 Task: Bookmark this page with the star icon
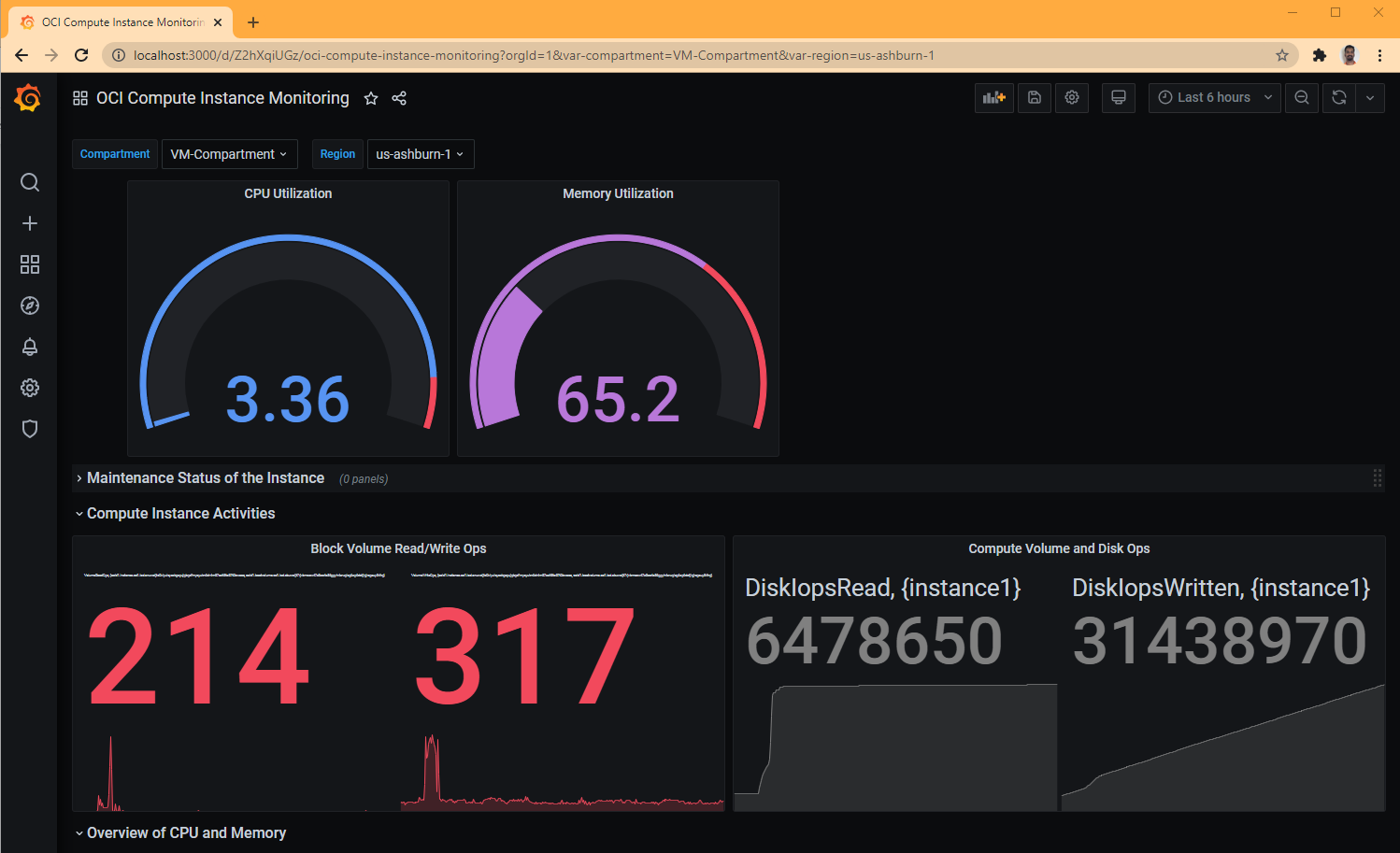click(x=1282, y=55)
